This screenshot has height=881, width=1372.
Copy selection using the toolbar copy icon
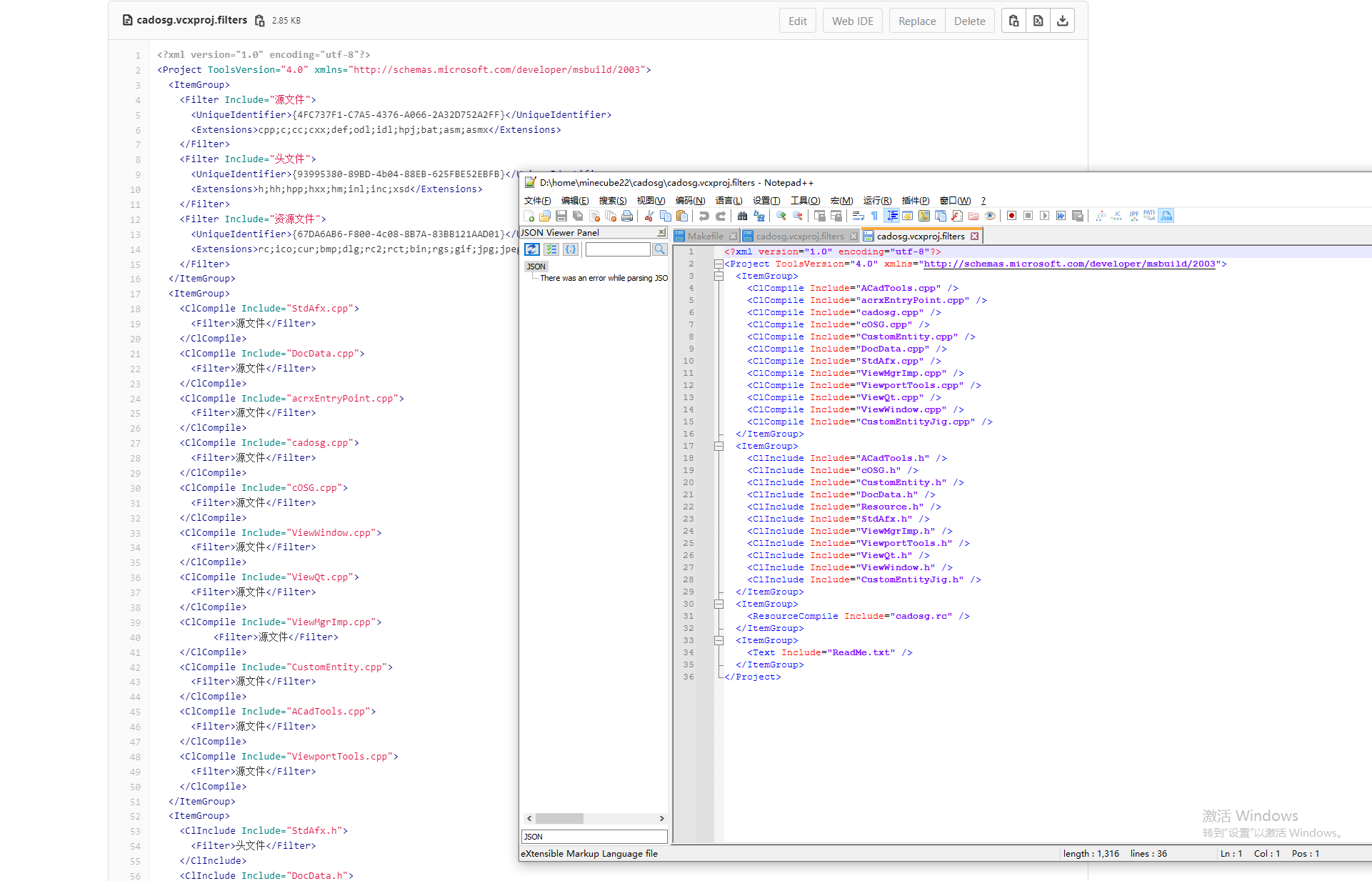click(x=666, y=216)
